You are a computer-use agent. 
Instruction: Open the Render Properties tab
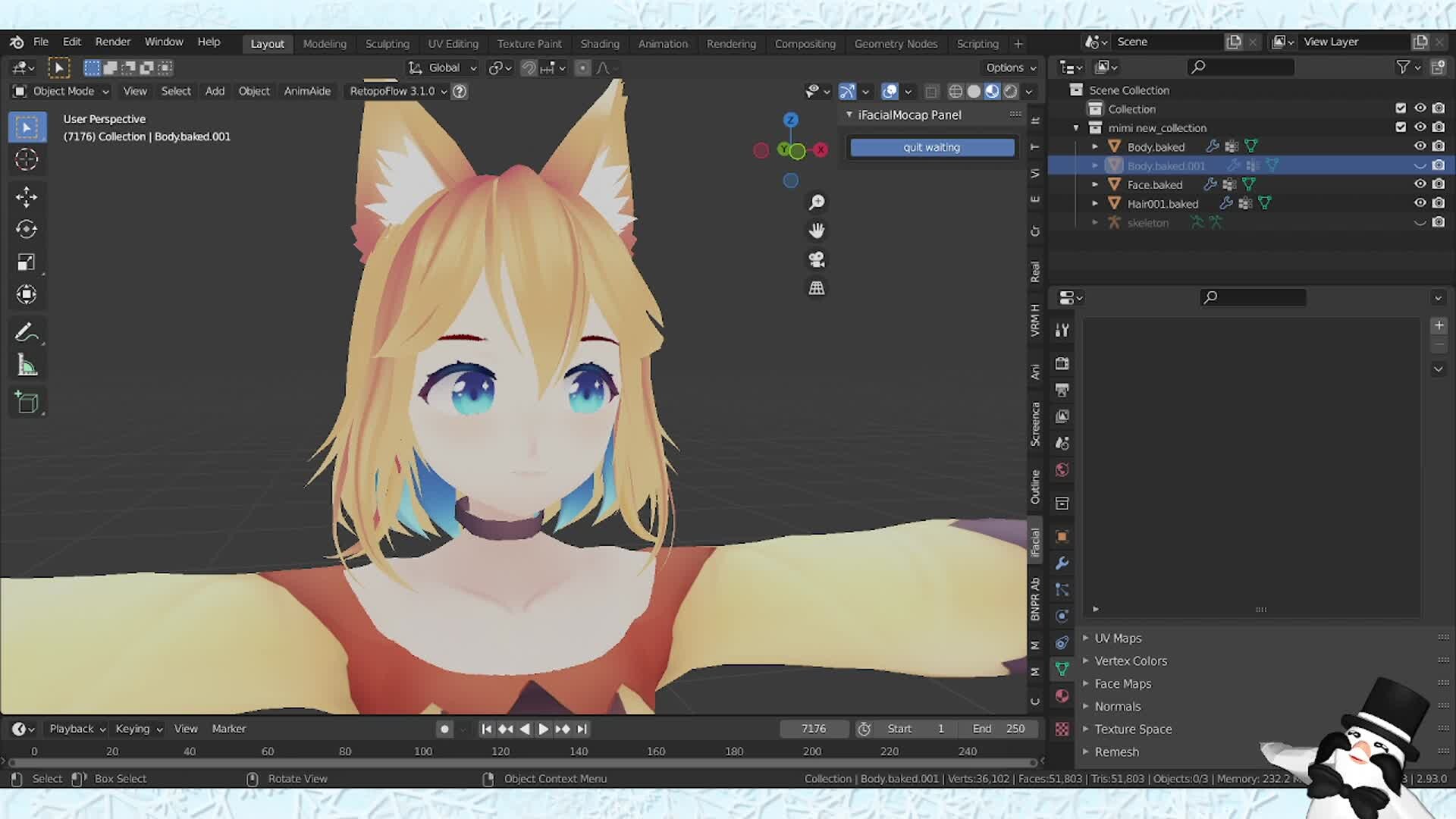pyautogui.click(x=1062, y=363)
